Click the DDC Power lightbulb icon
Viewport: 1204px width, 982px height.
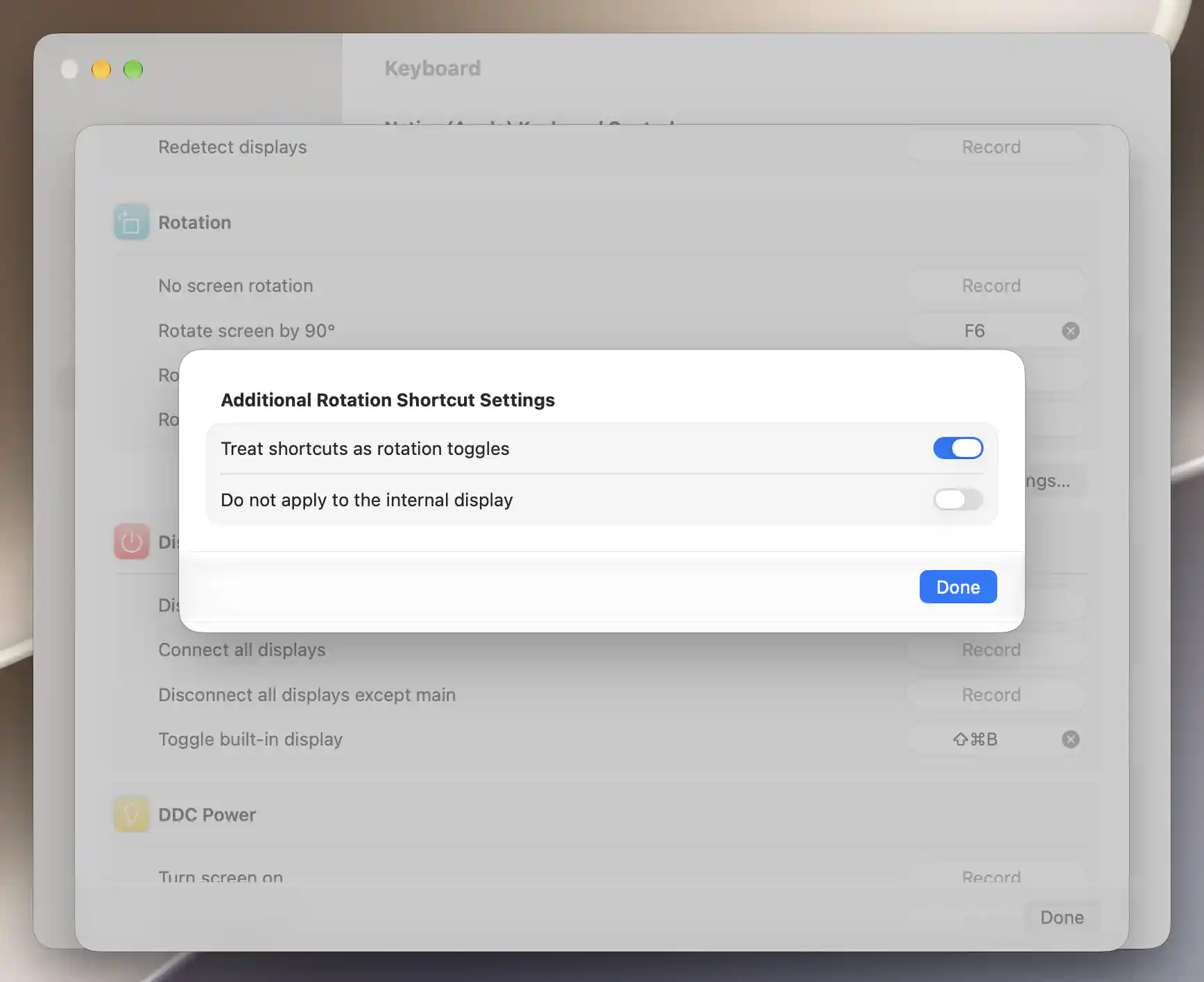click(131, 814)
